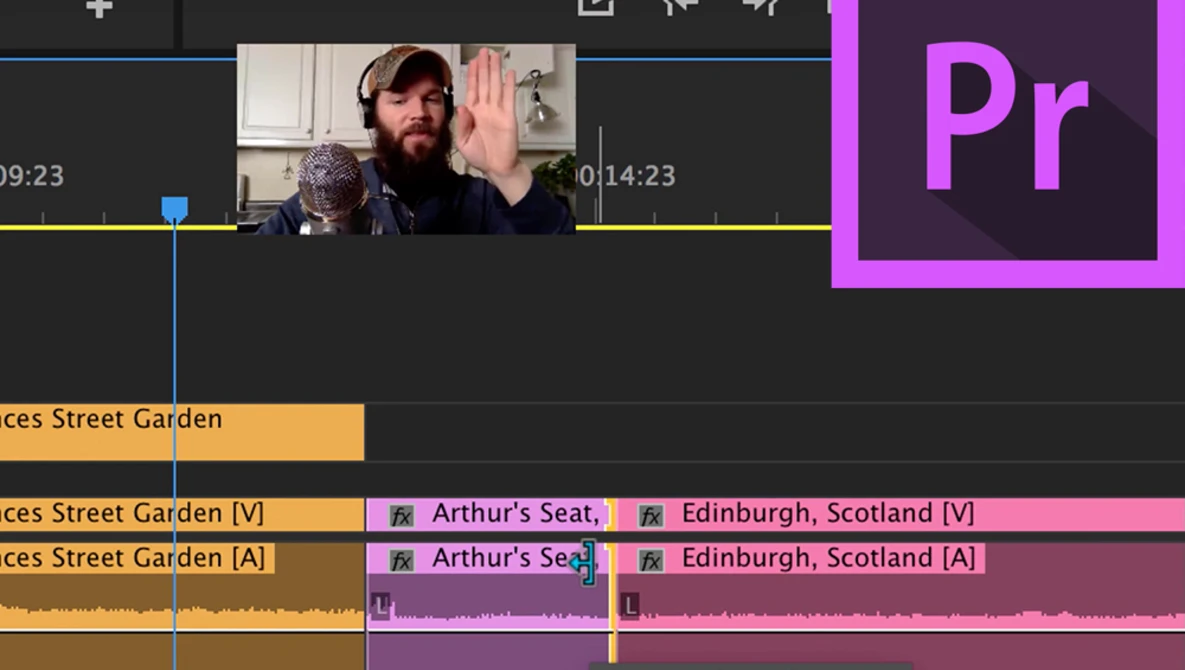Click fx badge on Edinburgh, Scotland [A] clip
The height and width of the screenshot is (670, 1185).
(x=651, y=561)
